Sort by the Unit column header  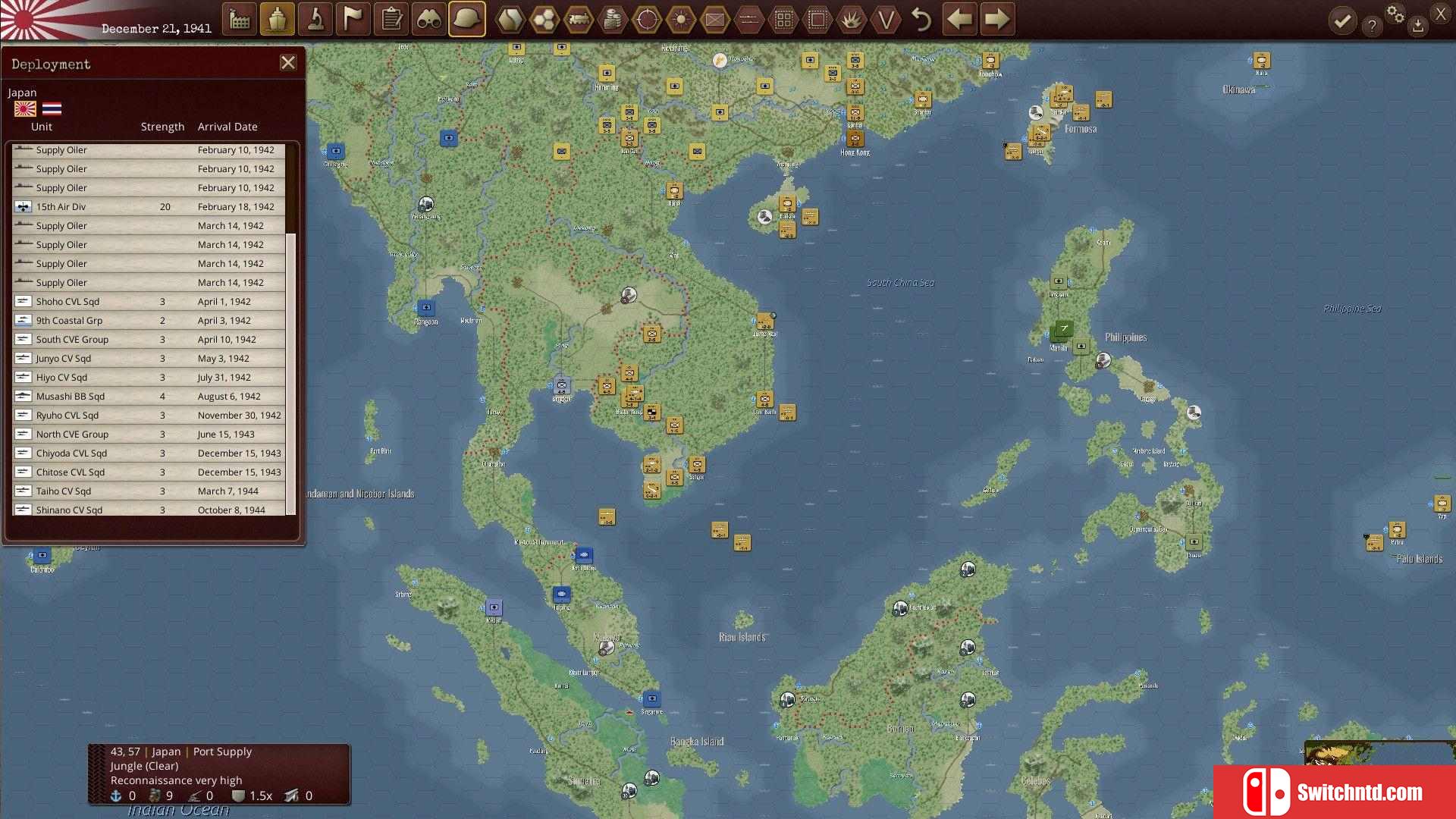coord(42,127)
